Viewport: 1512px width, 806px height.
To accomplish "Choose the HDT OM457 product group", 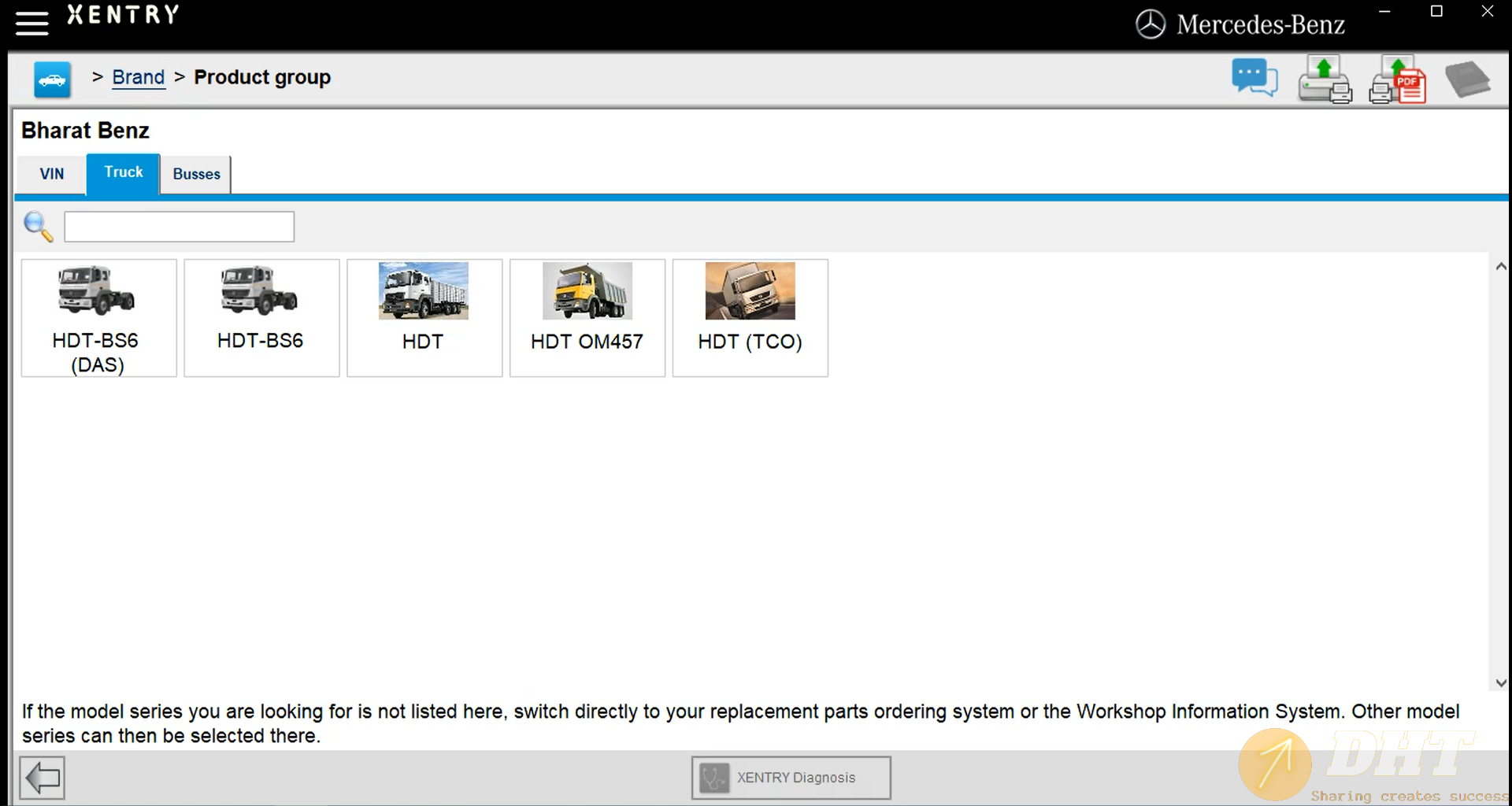I will tap(587, 318).
